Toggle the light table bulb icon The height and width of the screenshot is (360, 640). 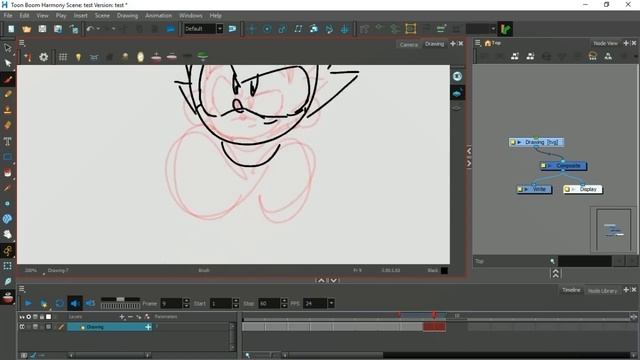click(78, 57)
